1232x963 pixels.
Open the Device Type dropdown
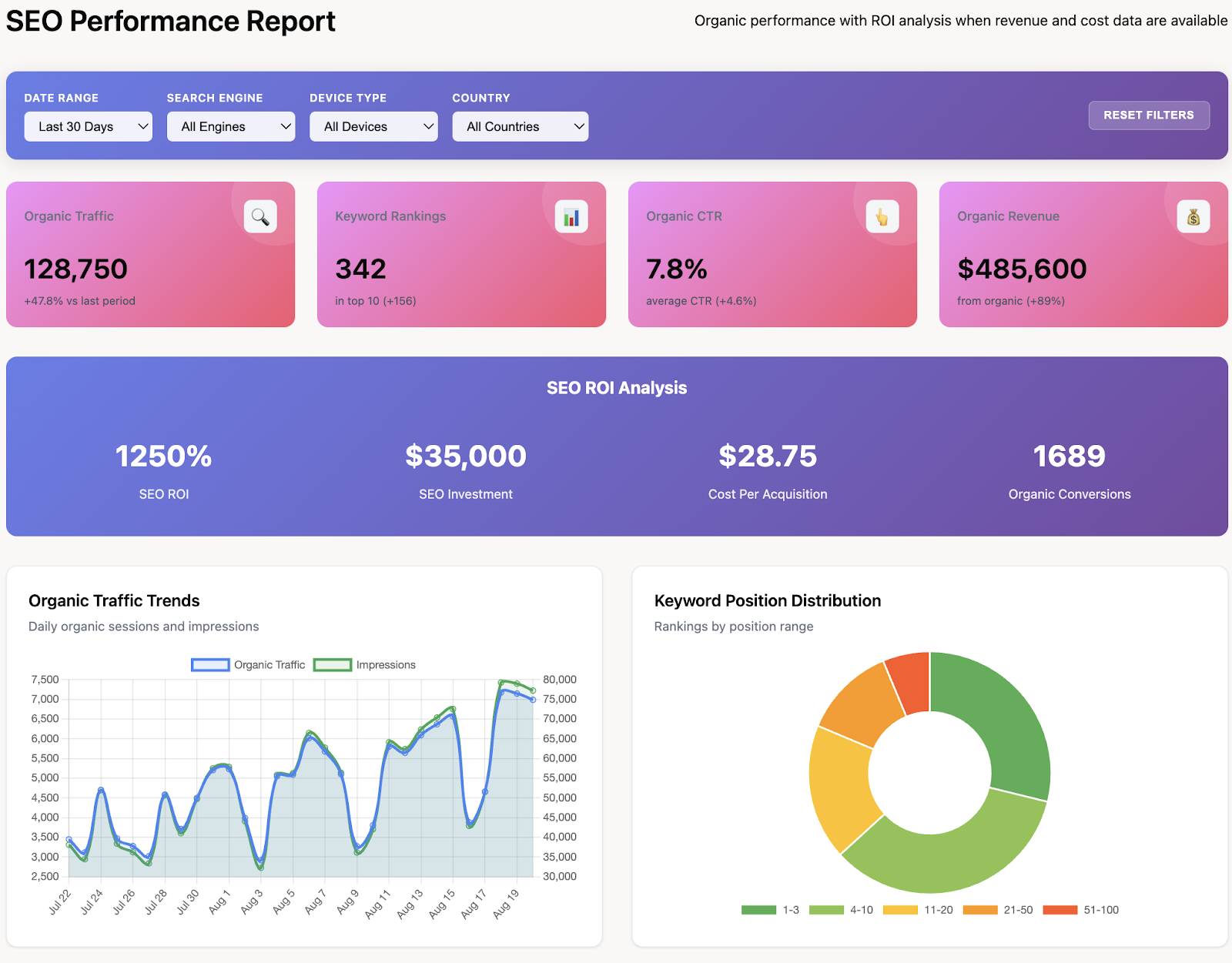pyautogui.click(x=373, y=127)
